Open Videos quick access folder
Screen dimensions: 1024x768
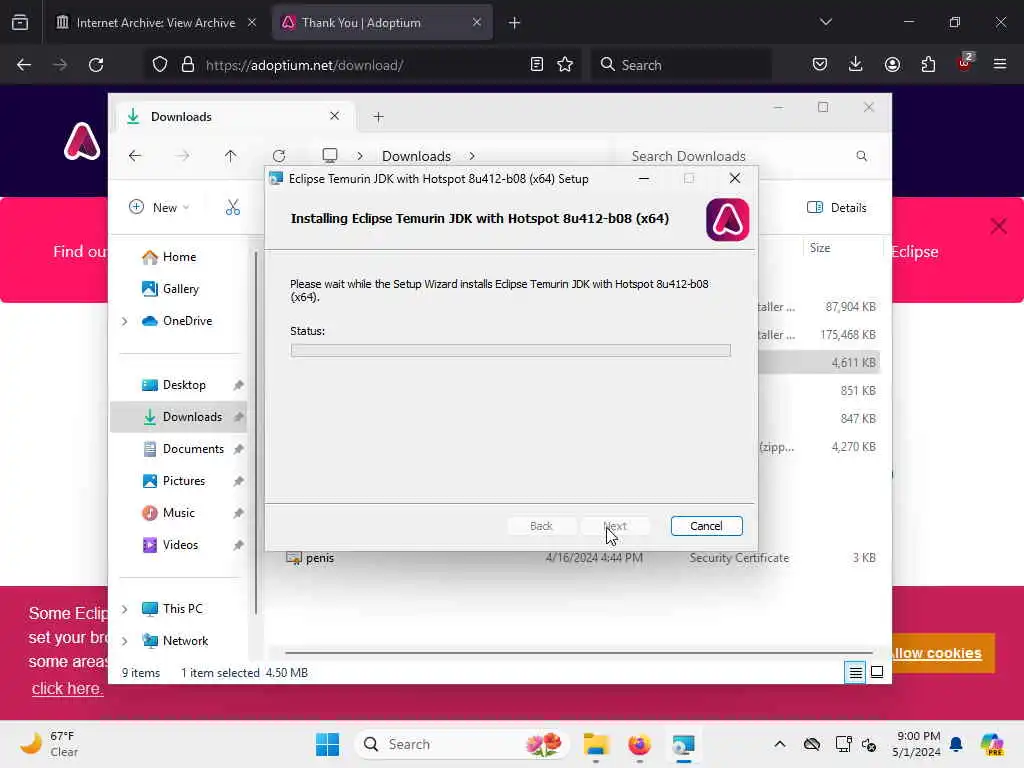[180, 545]
